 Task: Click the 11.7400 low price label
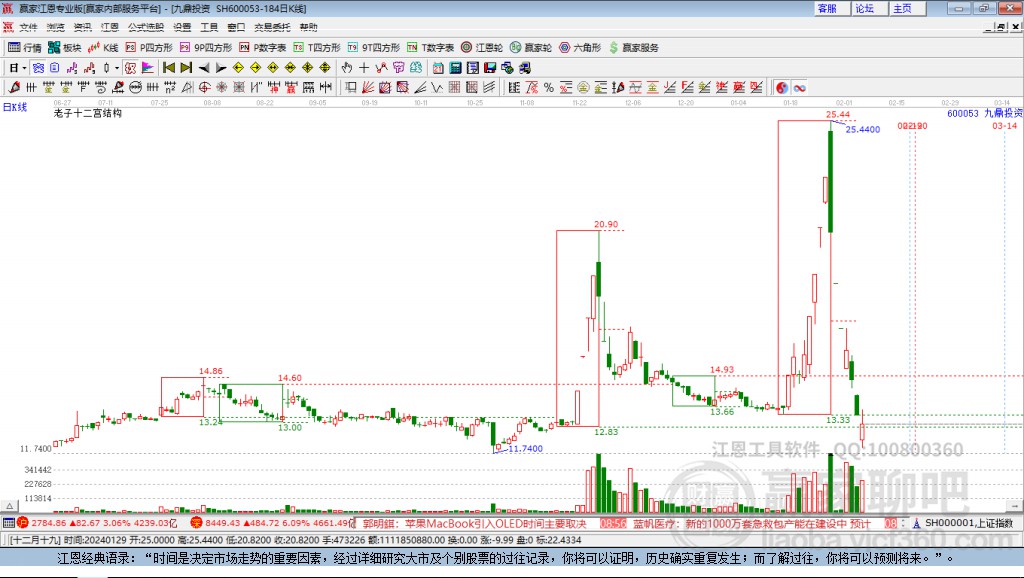point(526,449)
